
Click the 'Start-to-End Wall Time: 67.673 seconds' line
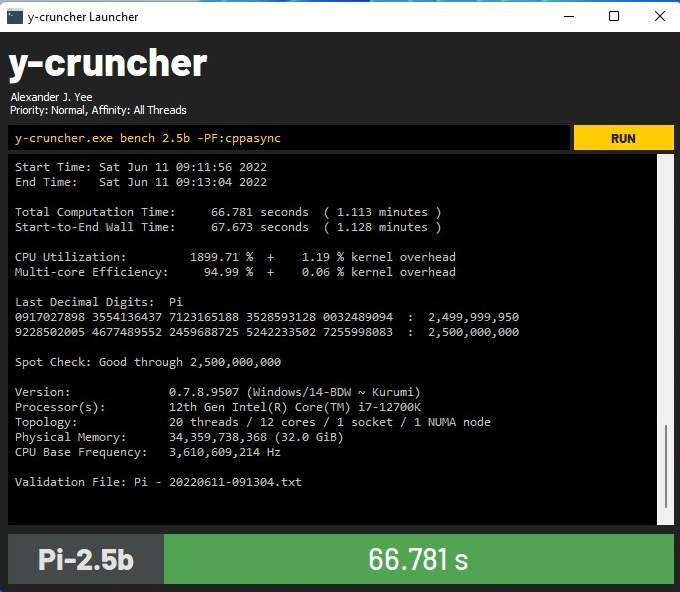228,227
